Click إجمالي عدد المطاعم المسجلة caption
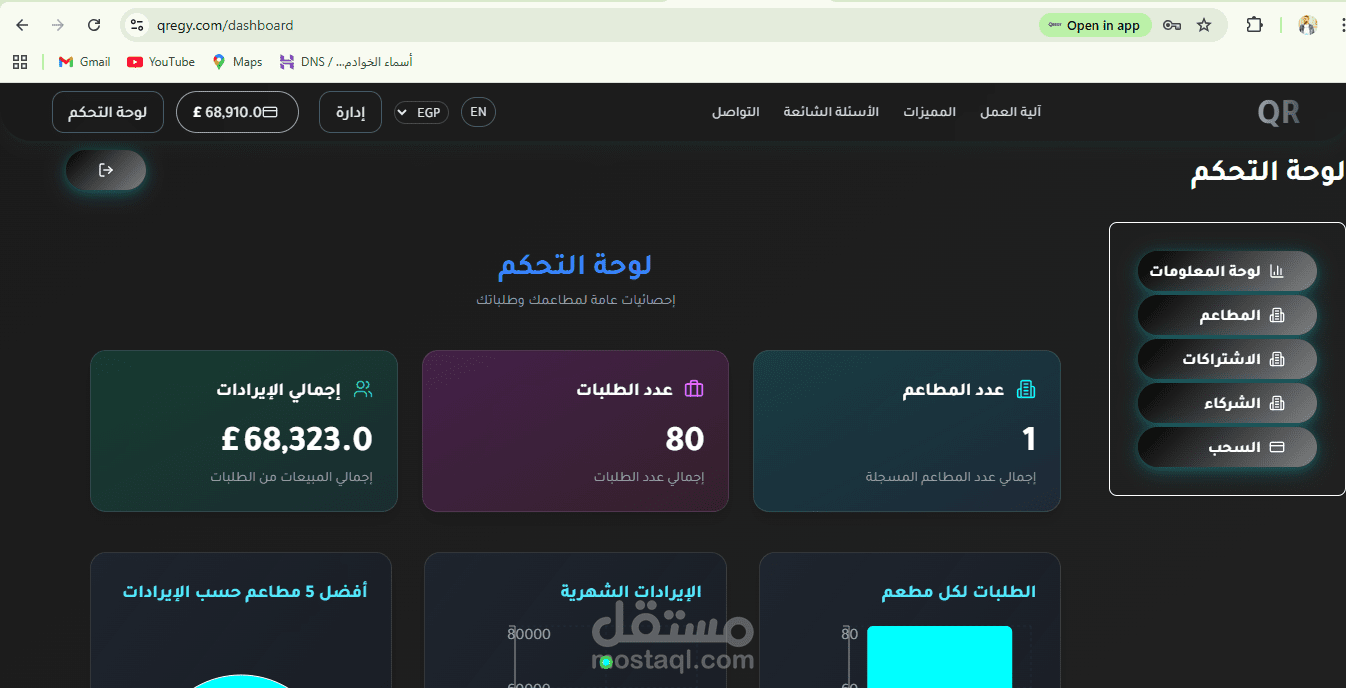1346x688 pixels. [x=950, y=477]
